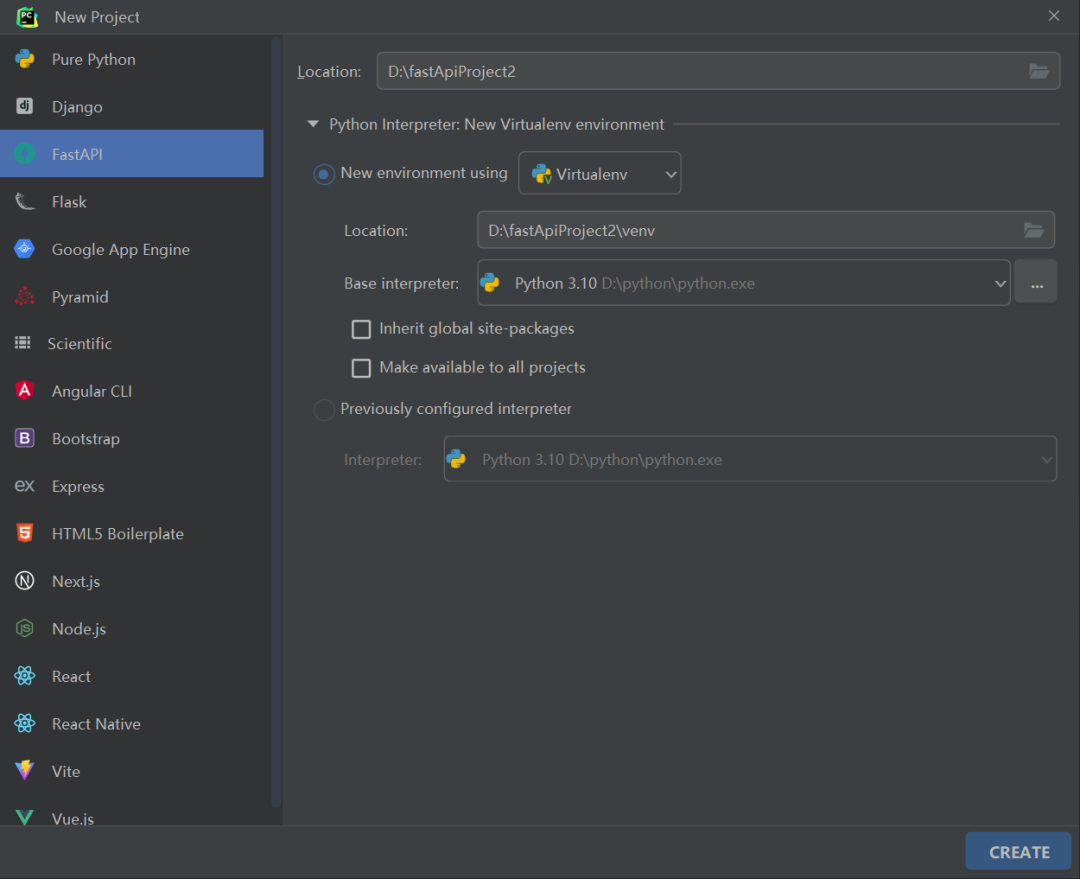The width and height of the screenshot is (1080, 879).
Task: Check Make available to all projects
Action: pos(361,368)
